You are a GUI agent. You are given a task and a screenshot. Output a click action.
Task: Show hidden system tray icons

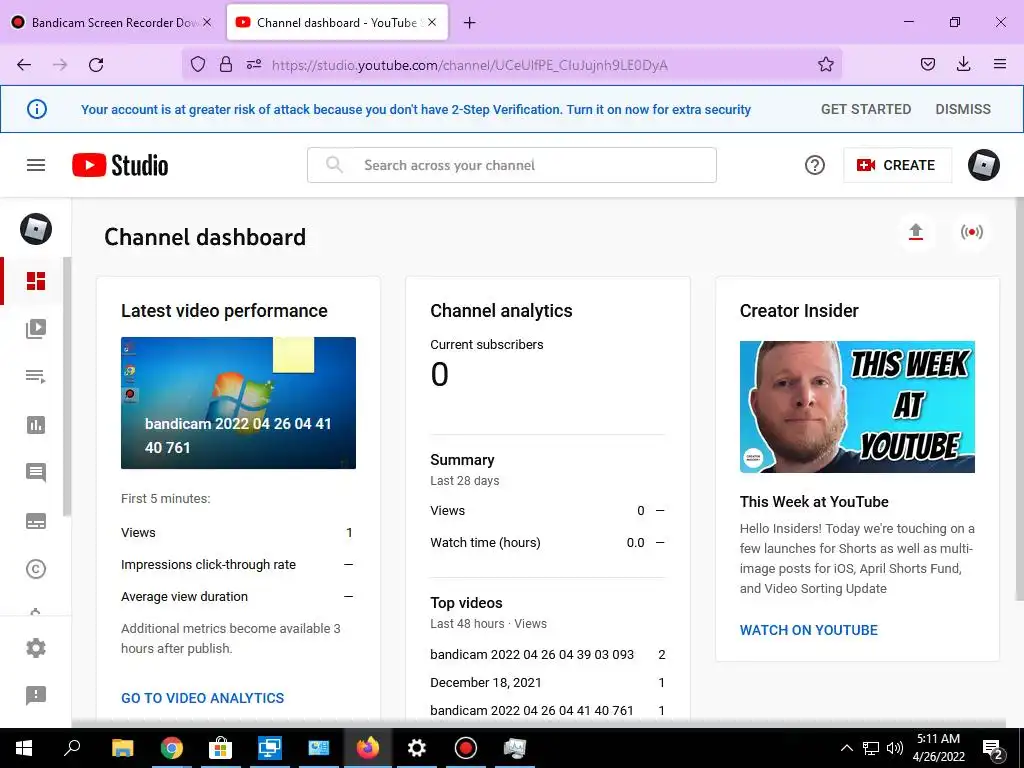click(x=846, y=748)
